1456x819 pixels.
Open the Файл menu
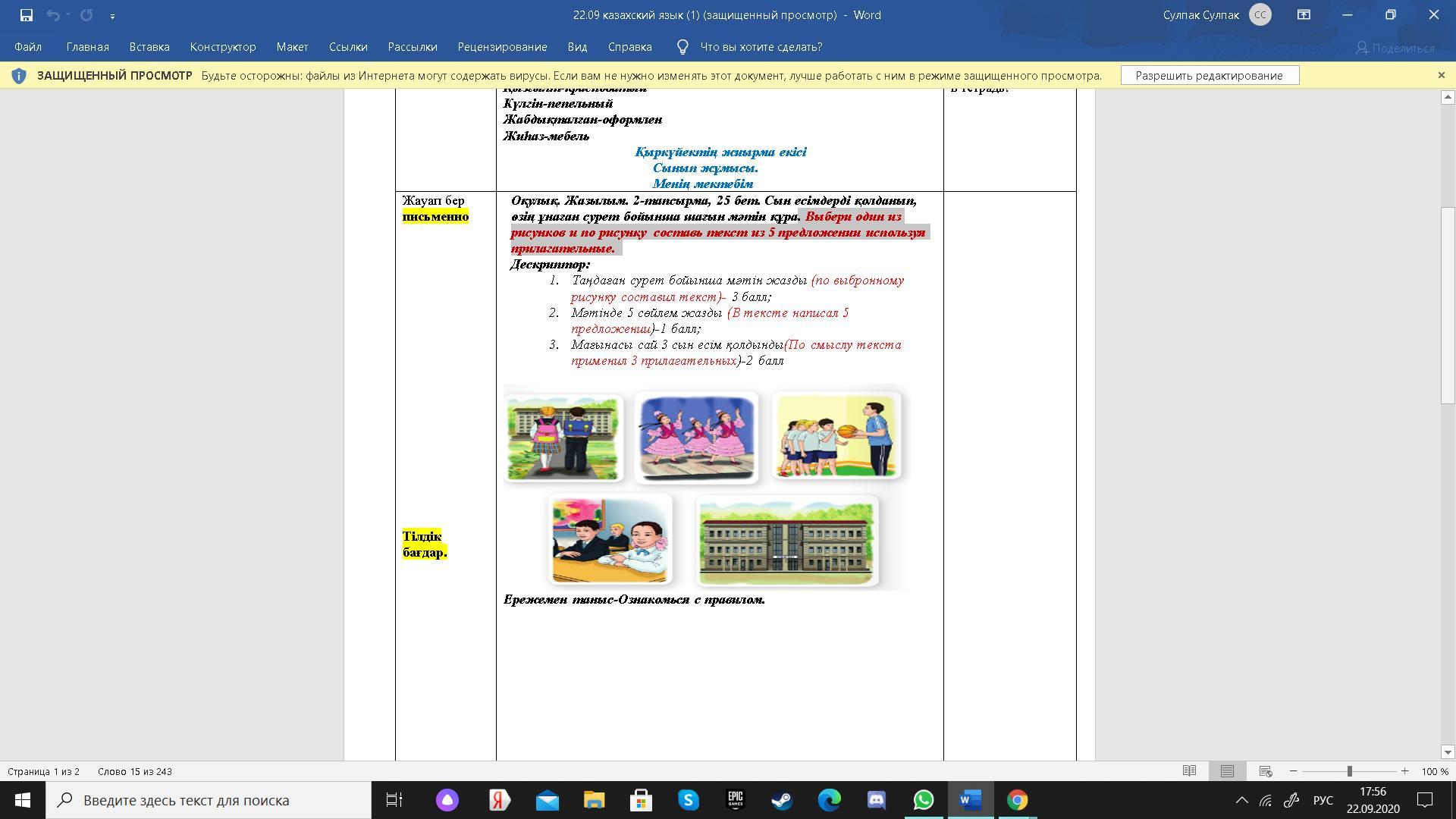click(x=28, y=47)
